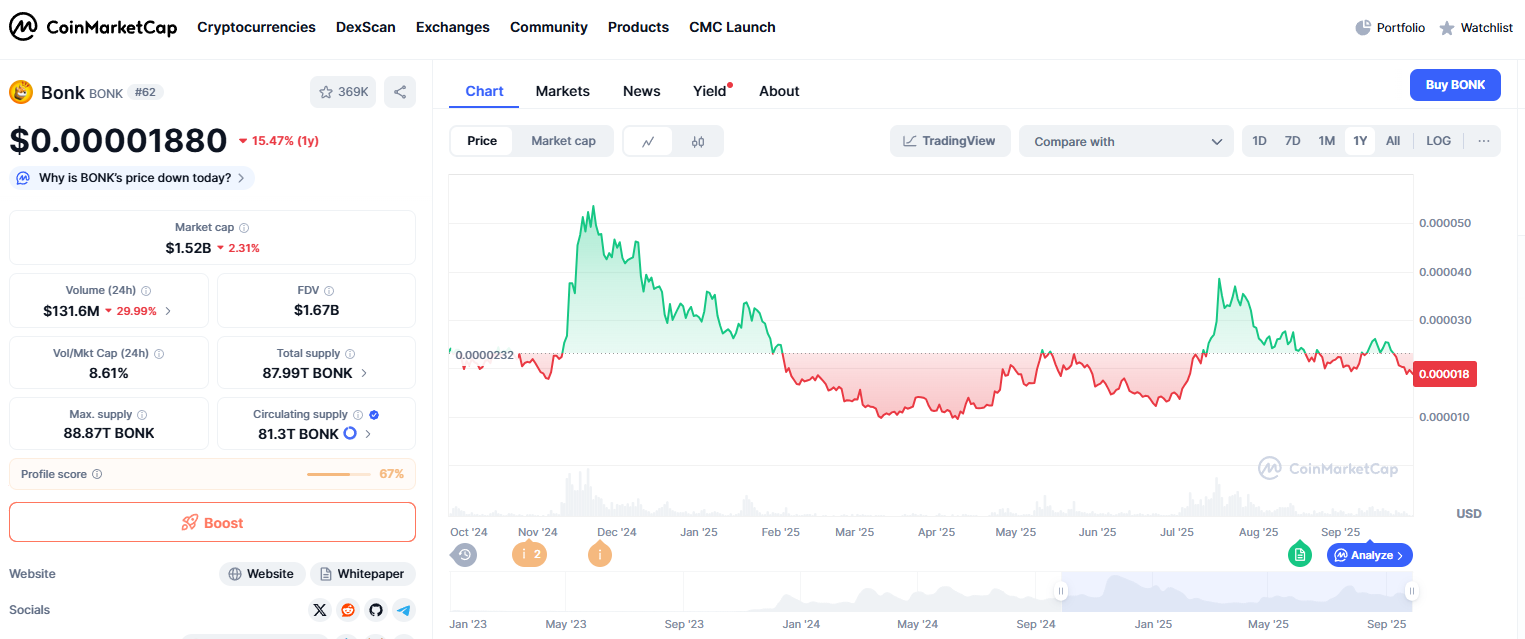Open the Telegram social icon
Image resolution: width=1525 pixels, height=639 pixels.
point(403,610)
